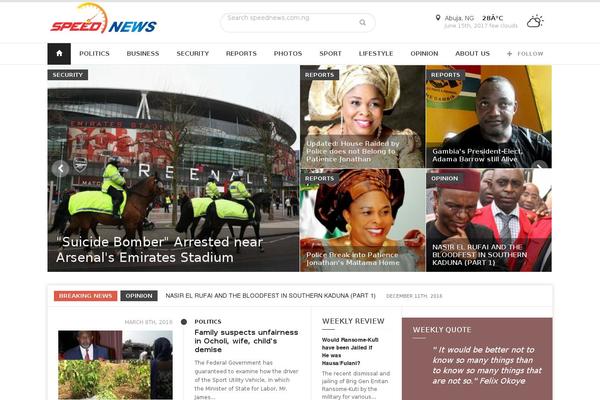Click Politics category above Ocholi article
Screen dimensions: 600x400
click(208, 322)
